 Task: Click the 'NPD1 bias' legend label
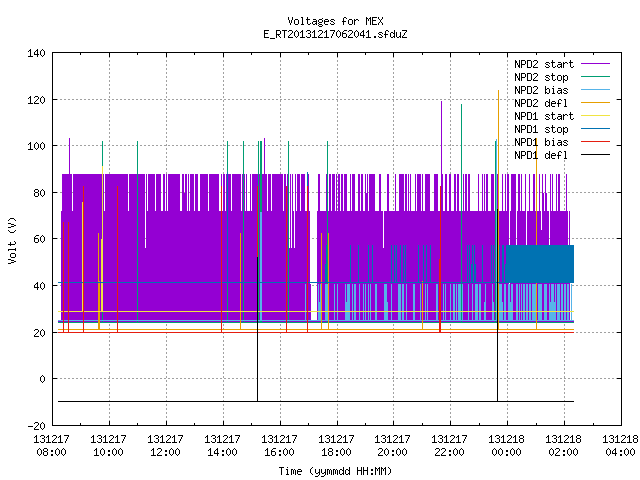point(541,142)
